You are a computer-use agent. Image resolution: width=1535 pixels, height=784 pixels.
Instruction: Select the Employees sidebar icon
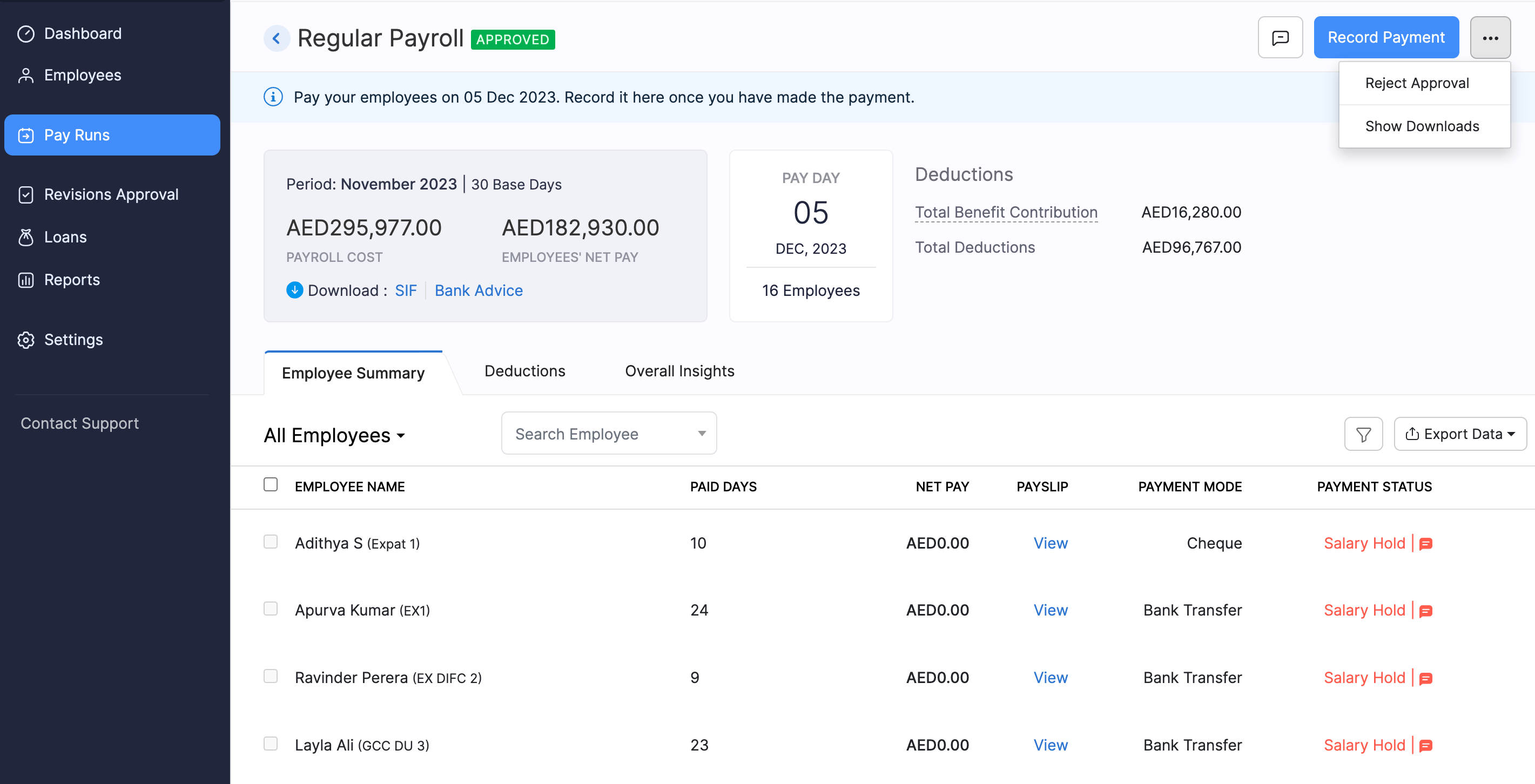click(x=26, y=75)
